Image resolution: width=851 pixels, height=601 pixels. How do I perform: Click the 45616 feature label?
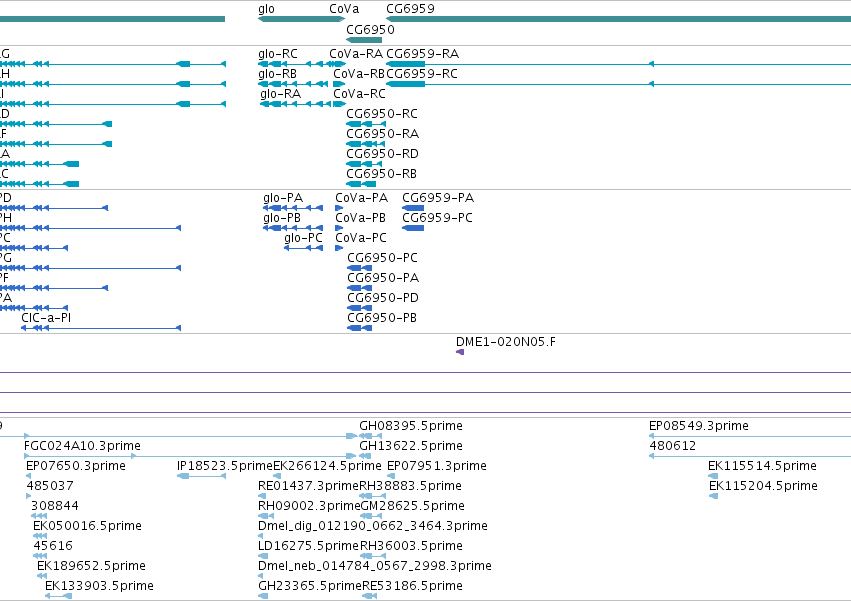tap(53, 546)
